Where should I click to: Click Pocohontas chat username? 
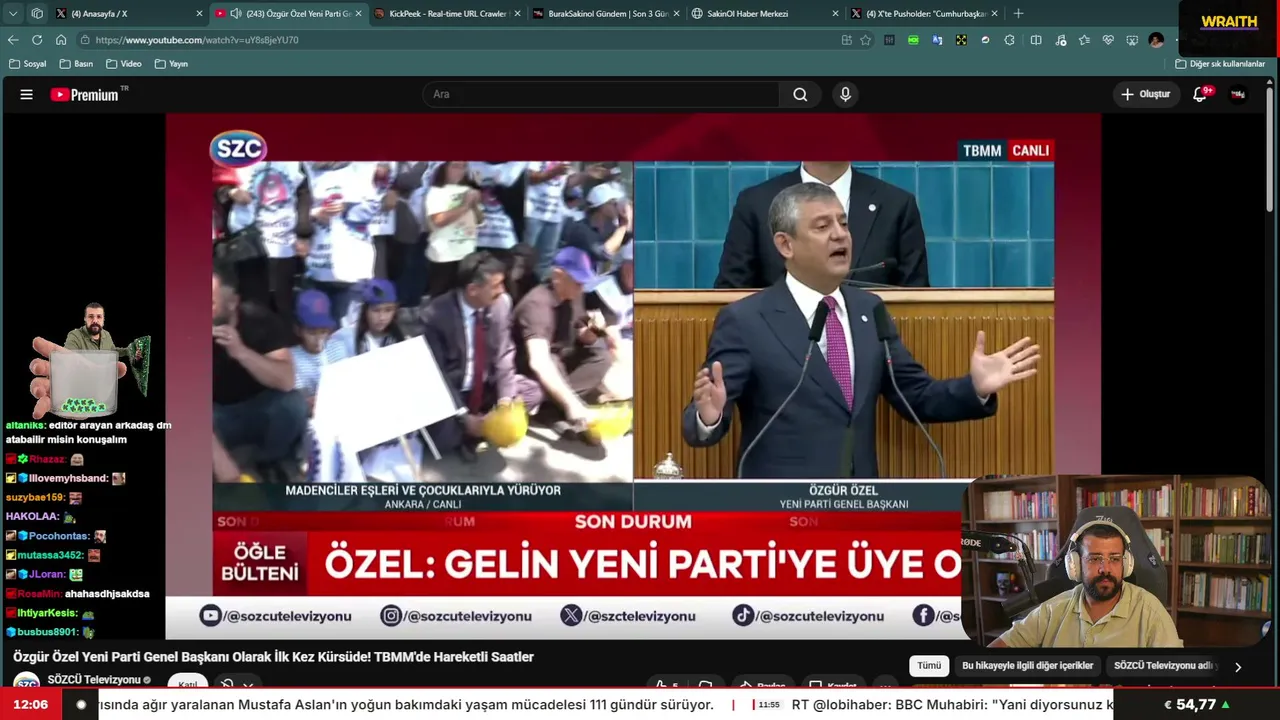(x=59, y=536)
